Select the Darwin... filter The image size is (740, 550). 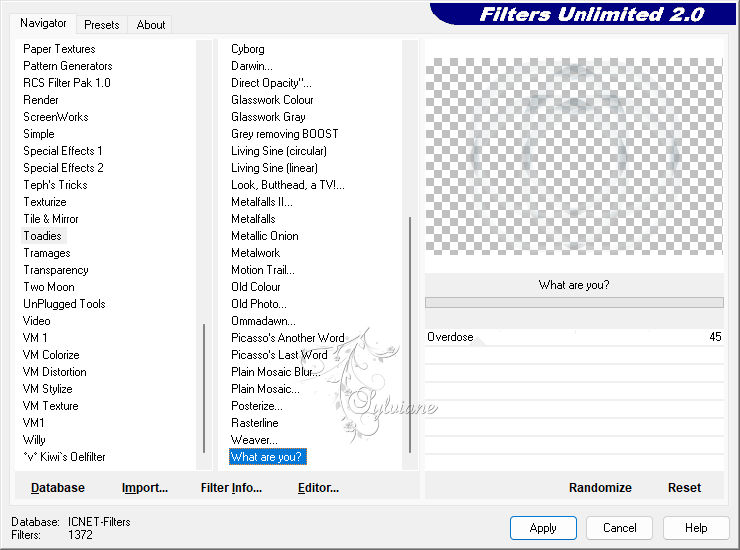pyautogui.click(x=252, y=66)
